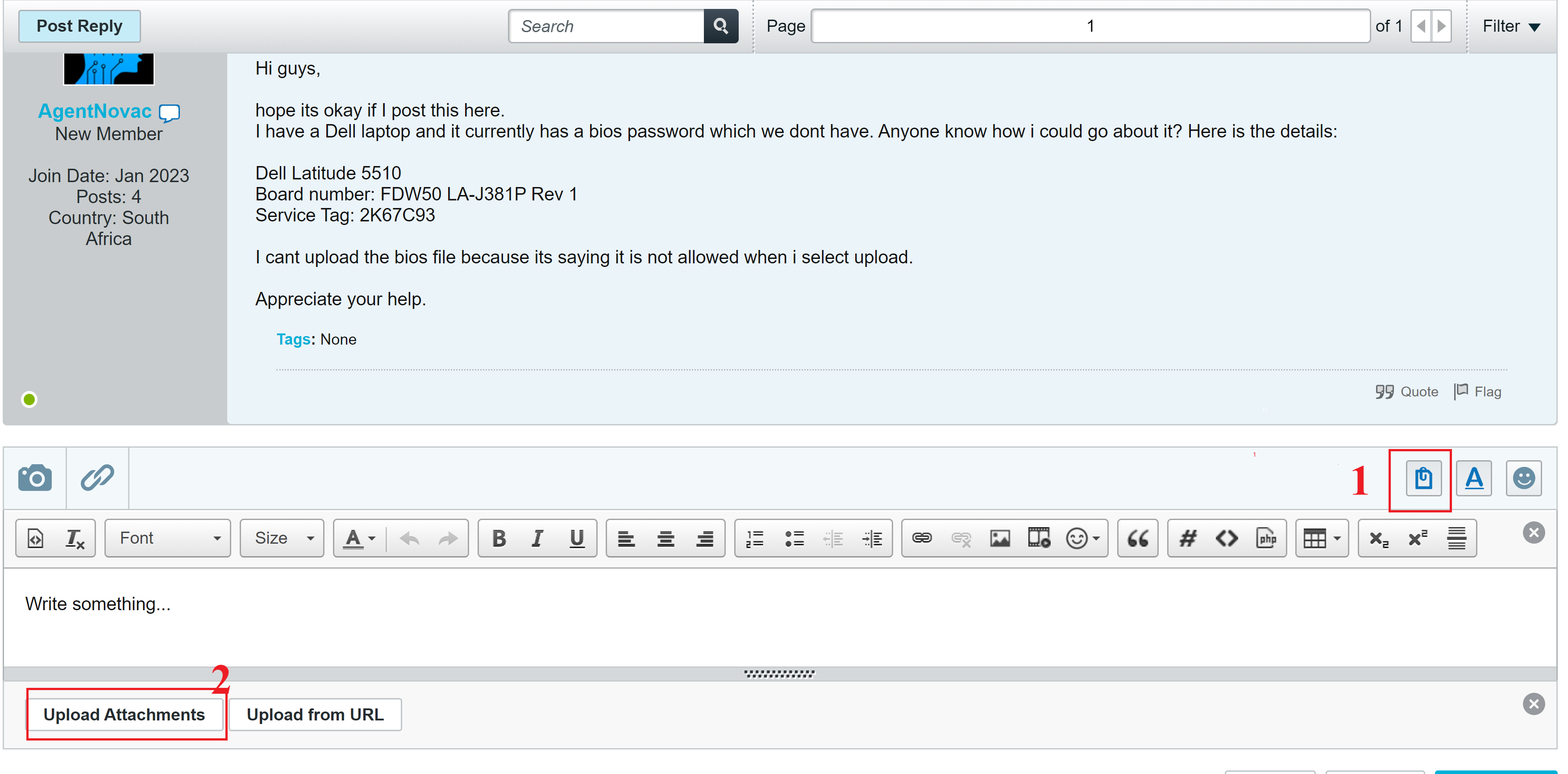Click the forum Search input field
1568x774 pixels.
pyautogui.click(x=606, y=26)
